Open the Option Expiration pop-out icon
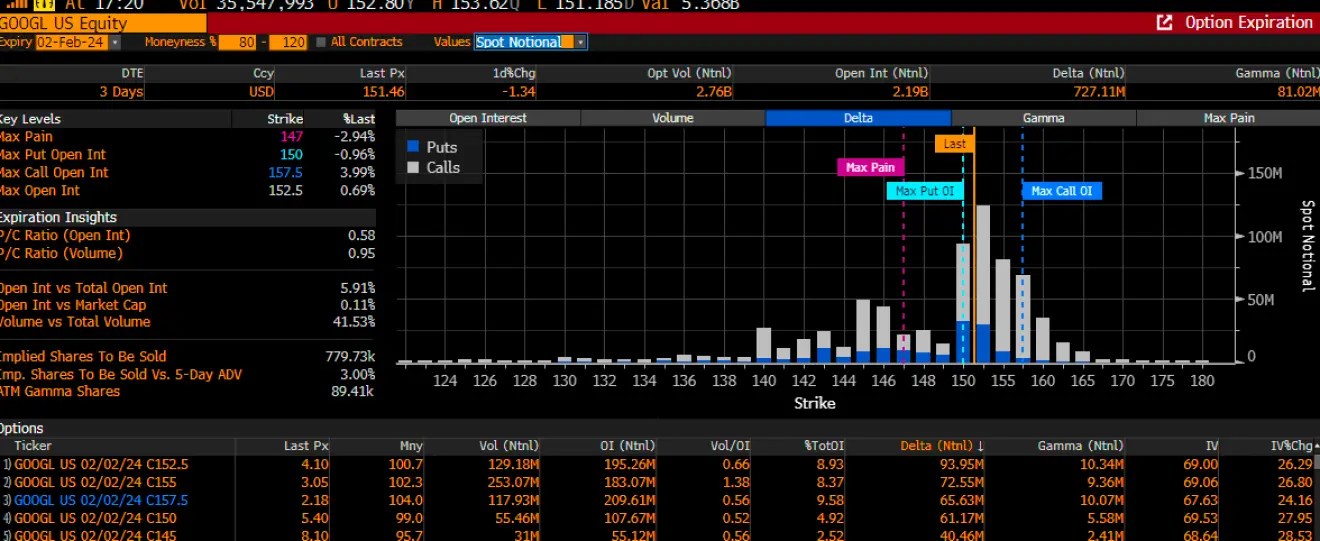 point(1163,22)
